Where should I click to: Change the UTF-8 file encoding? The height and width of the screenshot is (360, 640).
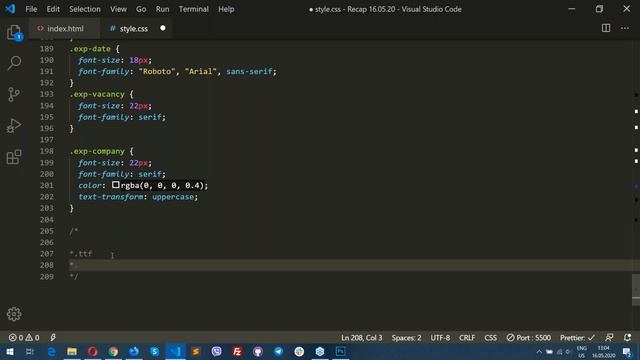coord(440,338)
